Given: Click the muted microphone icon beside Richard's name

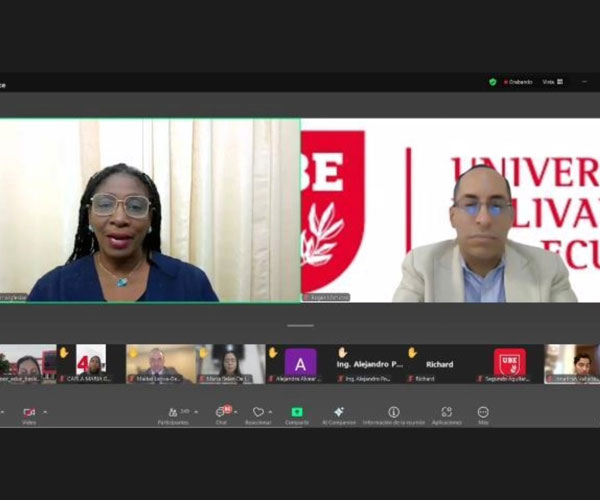Looking at the screenshot, I should point(411,379).
